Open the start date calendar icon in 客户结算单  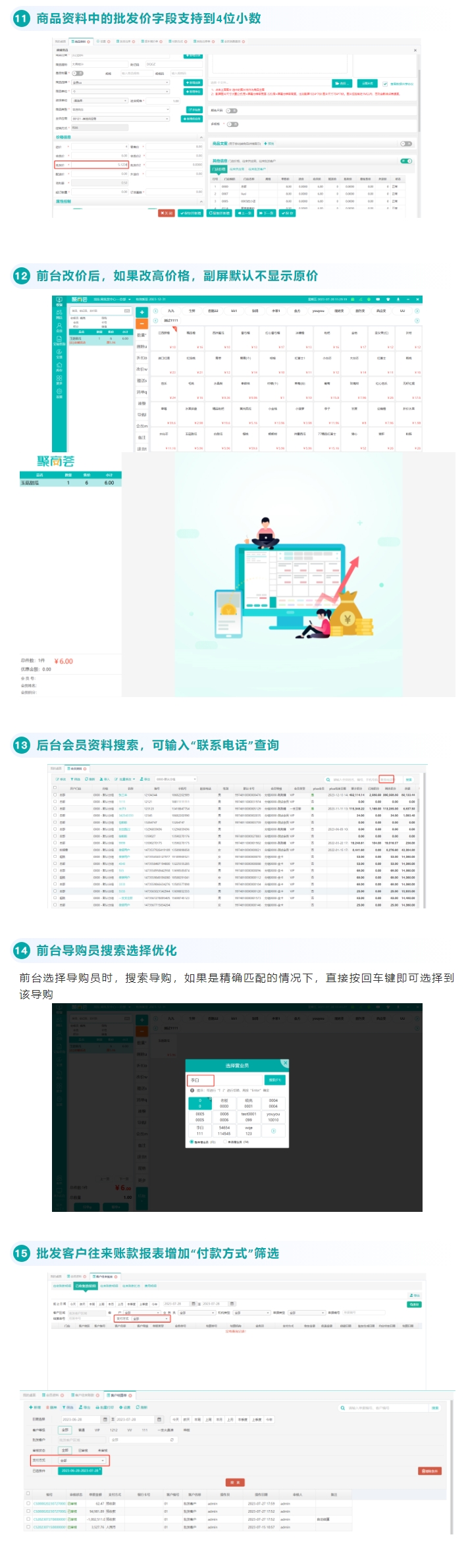click(105, 1419)
